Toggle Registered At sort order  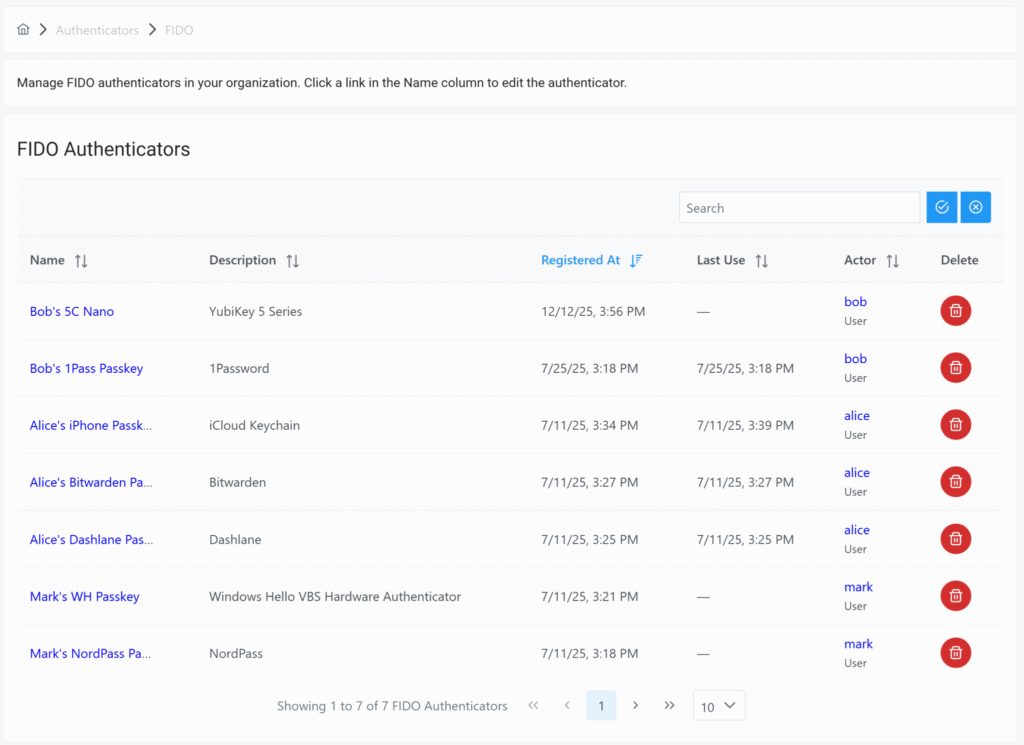[x=637, y=260]
